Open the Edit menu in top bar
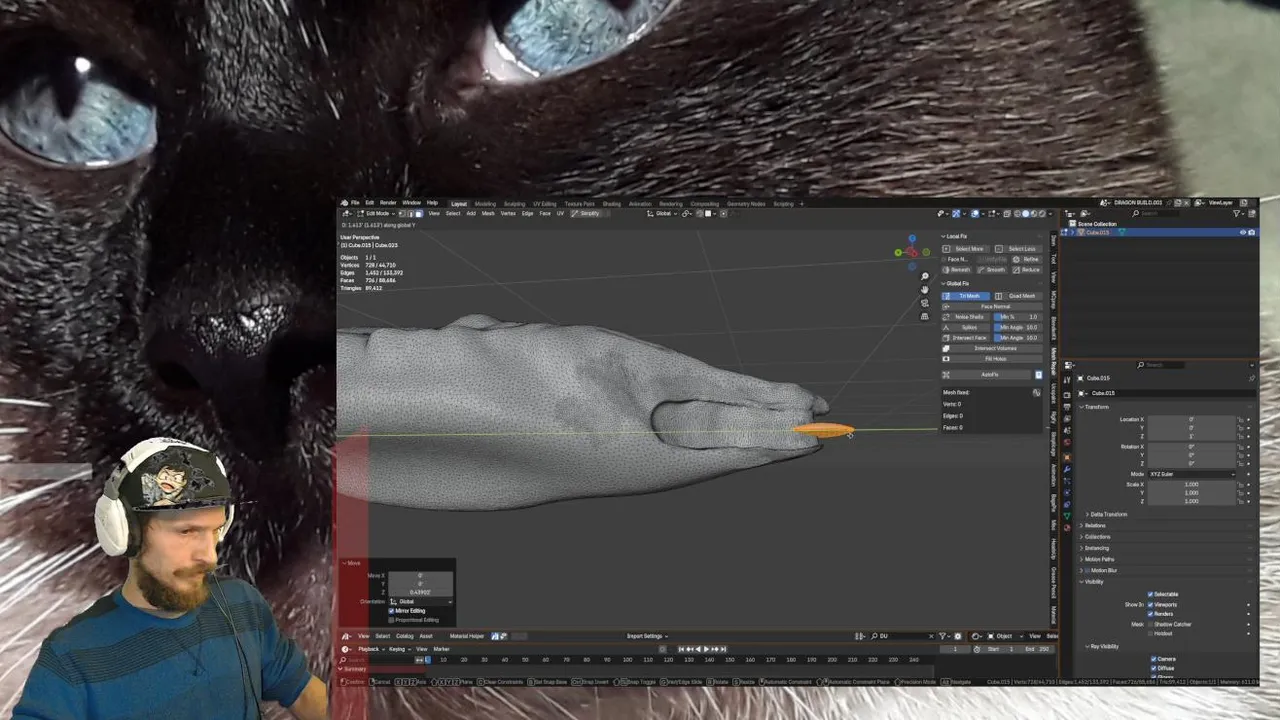Image resolution: width=1280 pixels, height=720 pixels. click(x=369, y=203)
